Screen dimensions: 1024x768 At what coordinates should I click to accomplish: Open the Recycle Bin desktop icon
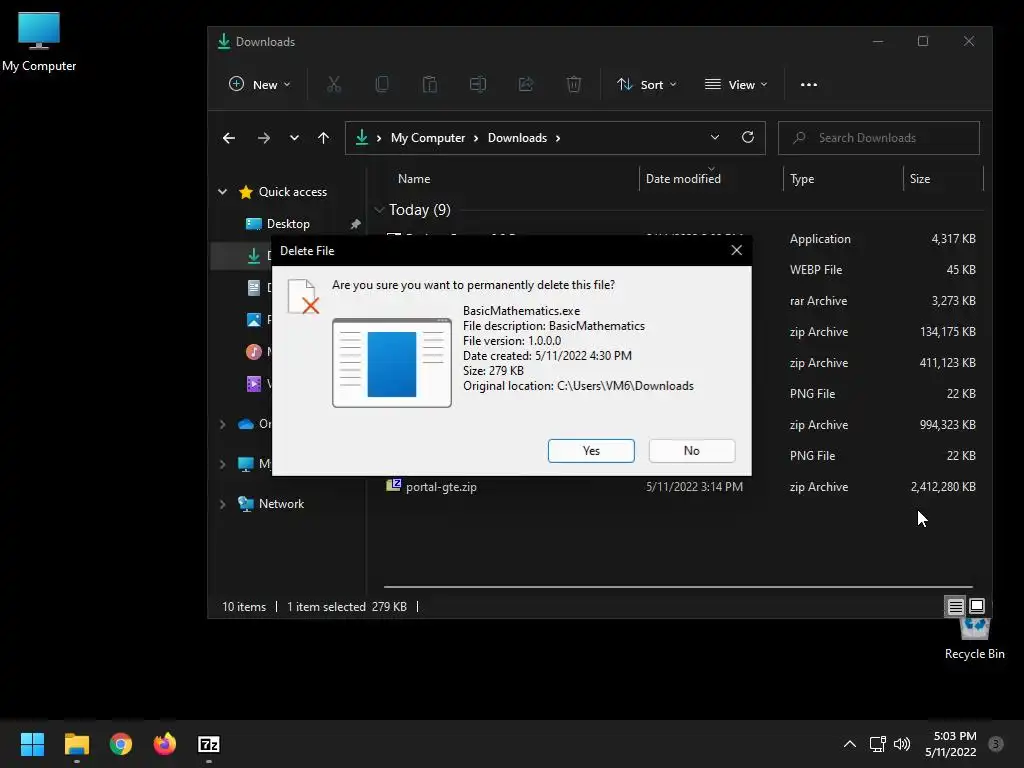[974, 639]
